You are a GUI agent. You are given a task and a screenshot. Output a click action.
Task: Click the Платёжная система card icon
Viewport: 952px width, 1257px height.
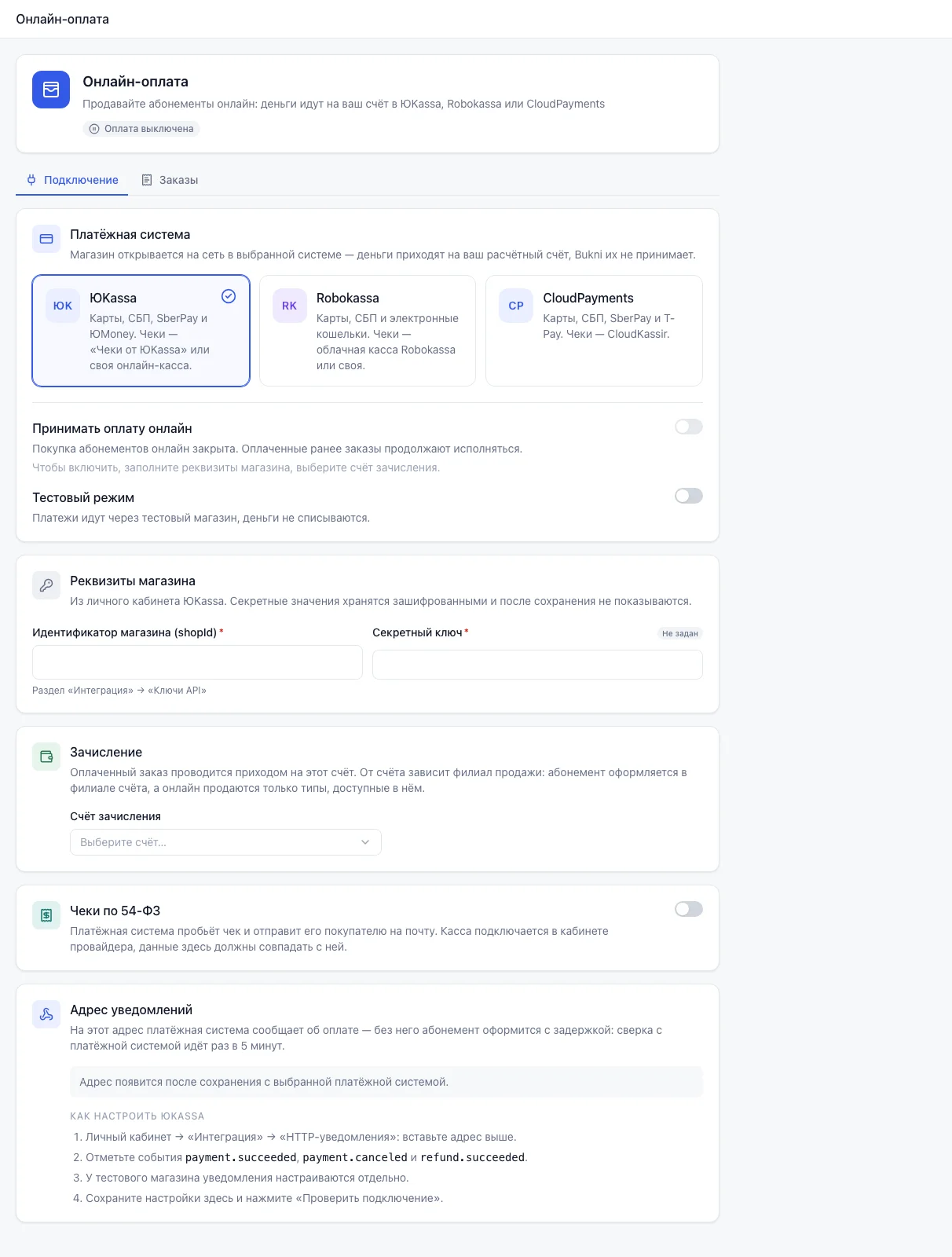(x=46, y=239)
